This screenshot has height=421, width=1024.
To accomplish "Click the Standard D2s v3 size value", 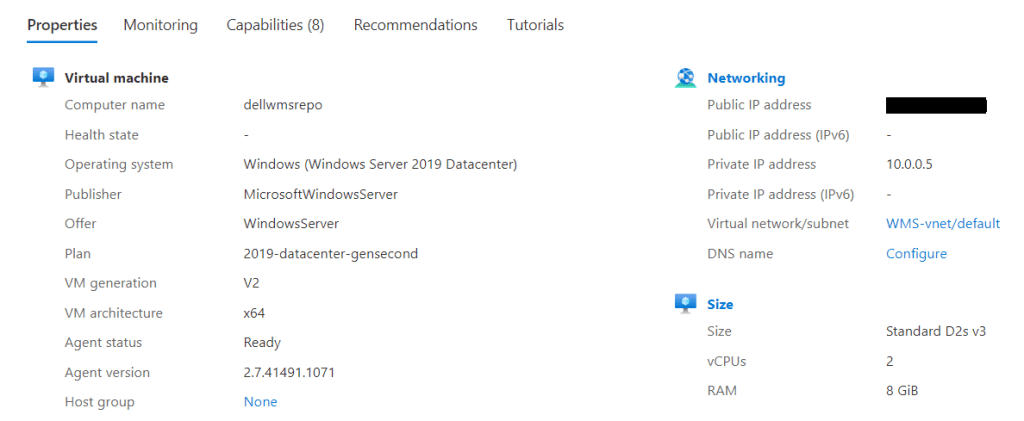I will tap(936, 331).
